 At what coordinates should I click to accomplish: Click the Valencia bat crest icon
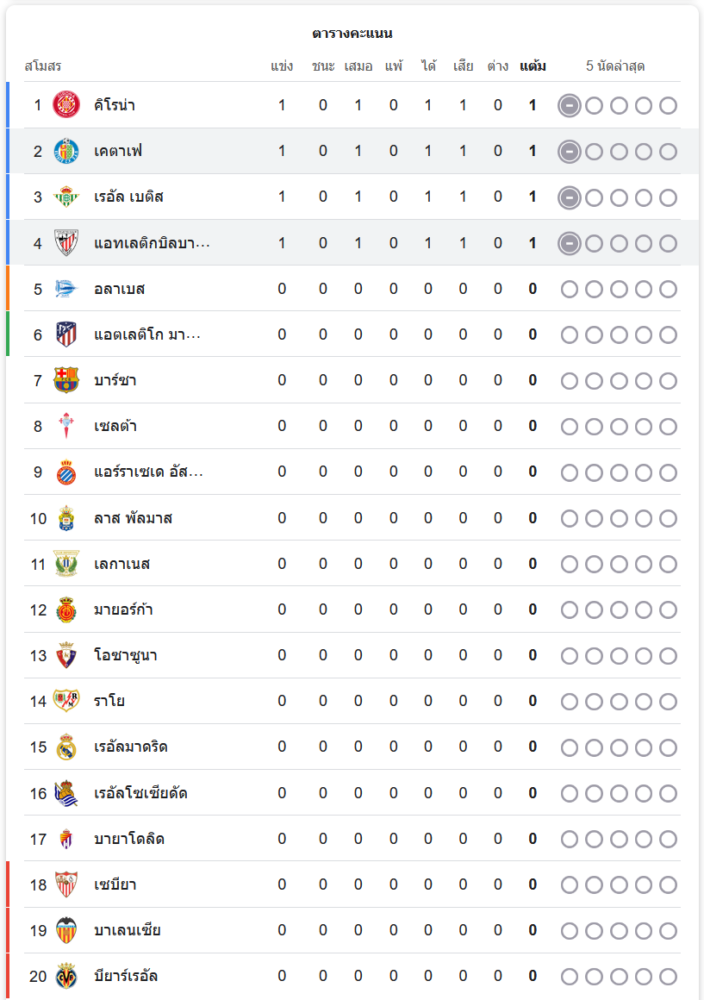[x=66, y=930]
